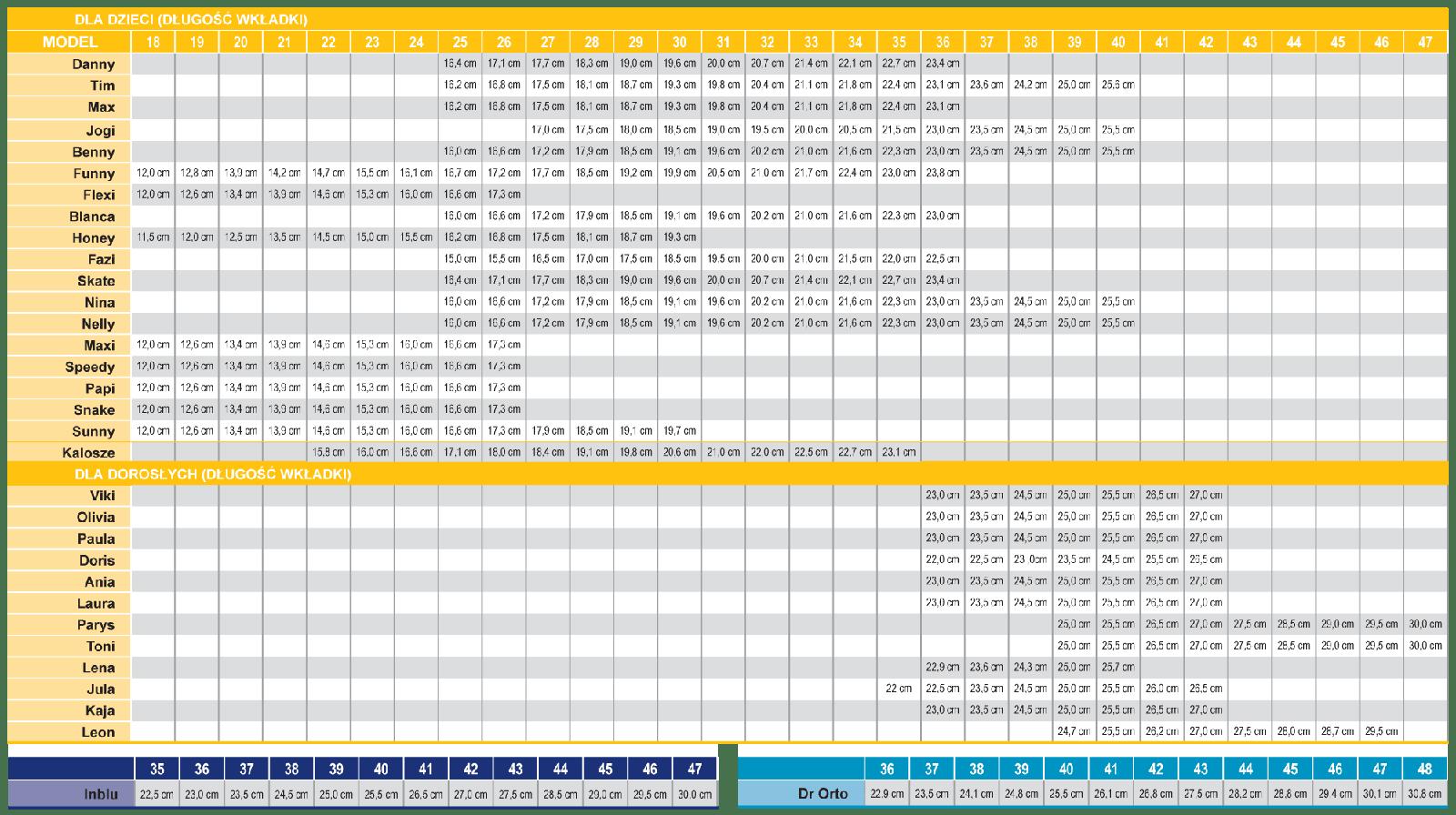Image resolution: width=1456 pixels, height=815 pixels.
Task: Click the 22 cm cell in Jula row
Action: 898,689
